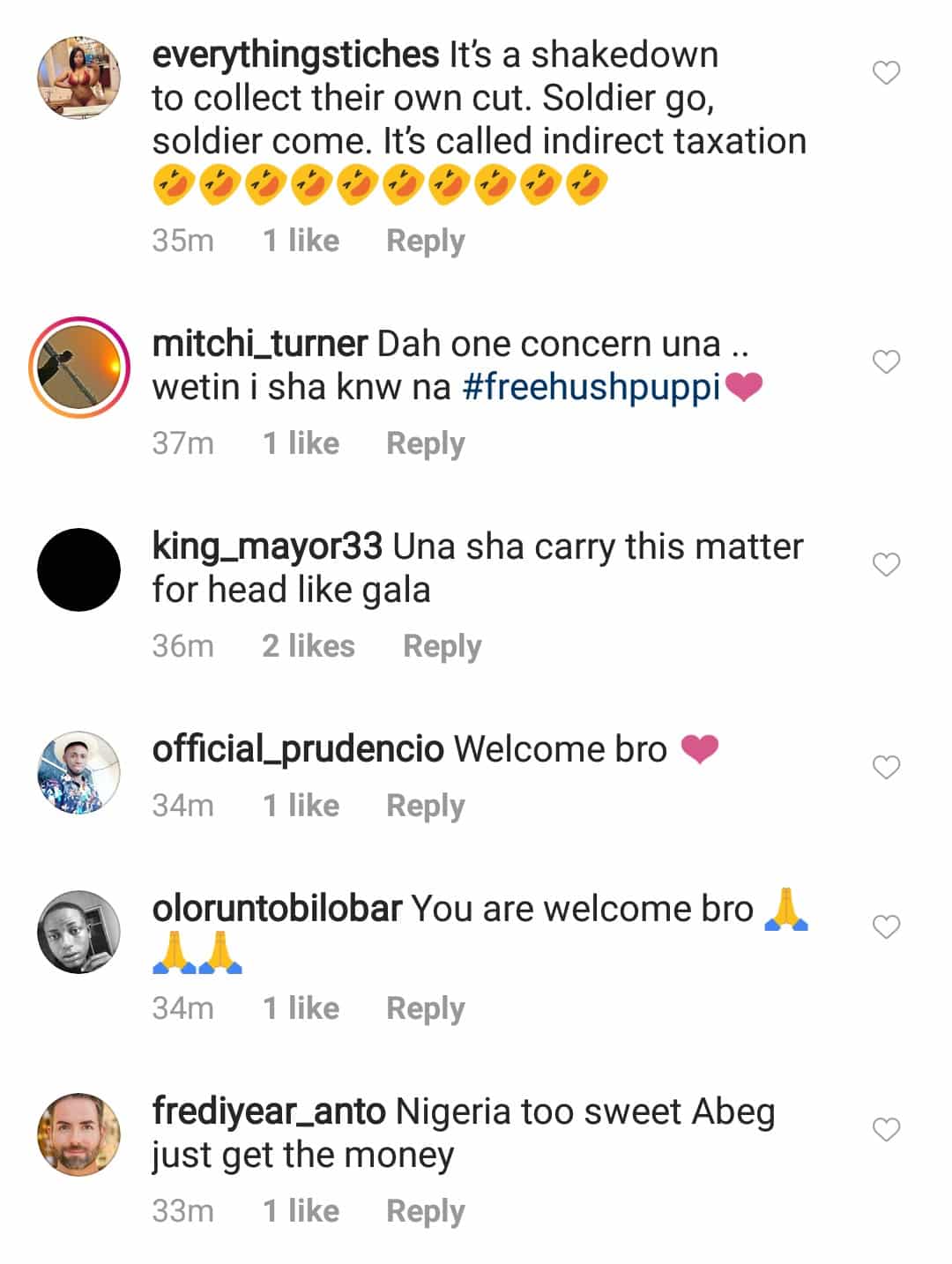Open username oloruntobilobar's profile

(277, 909)
